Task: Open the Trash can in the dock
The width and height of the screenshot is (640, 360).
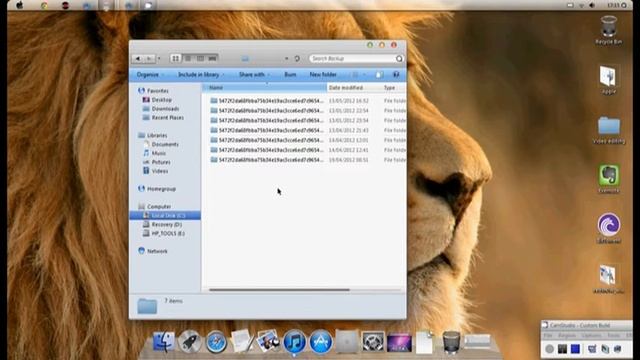Action: [451, 342]
